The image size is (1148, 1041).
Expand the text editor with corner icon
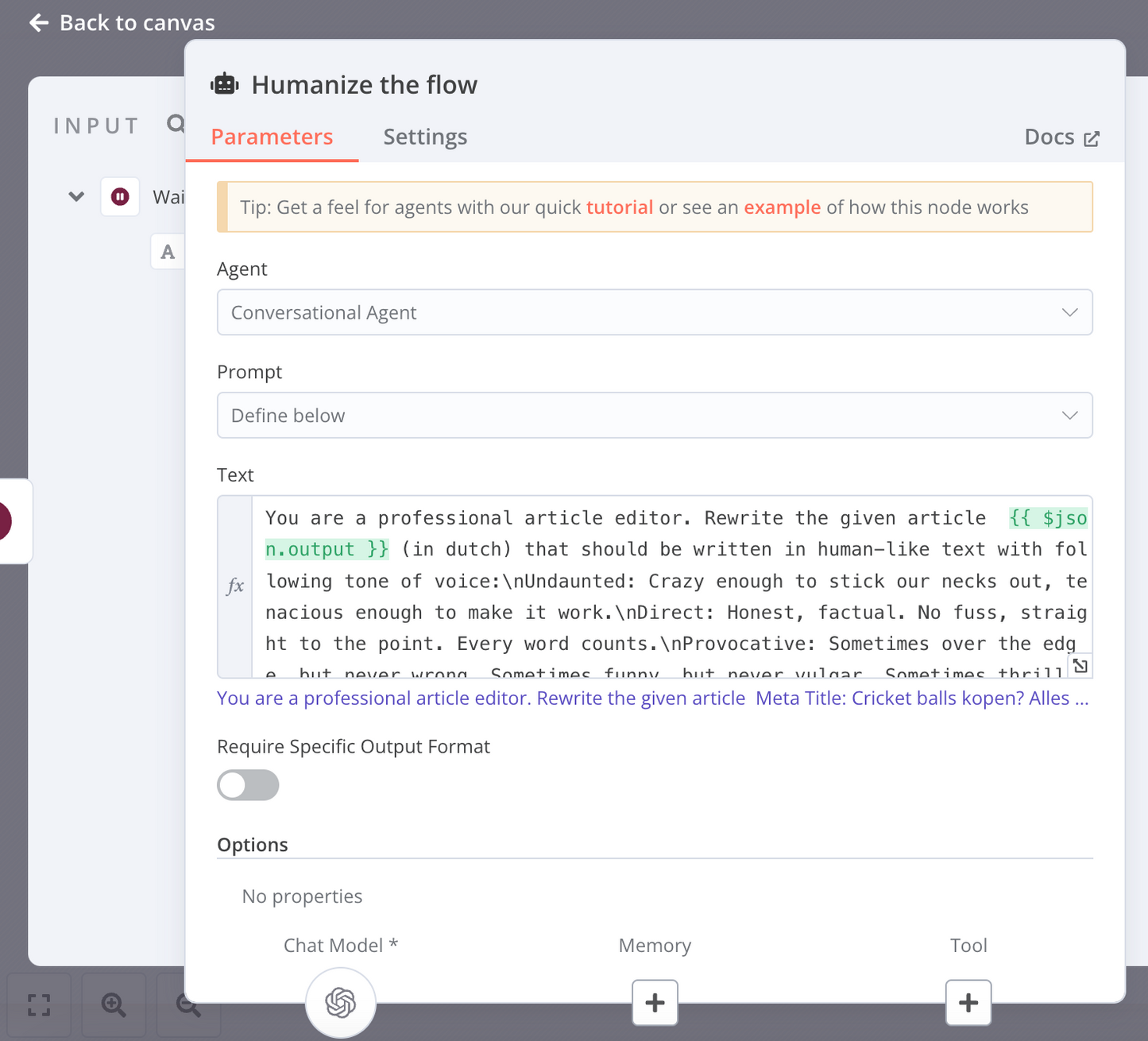(1080, 666)
